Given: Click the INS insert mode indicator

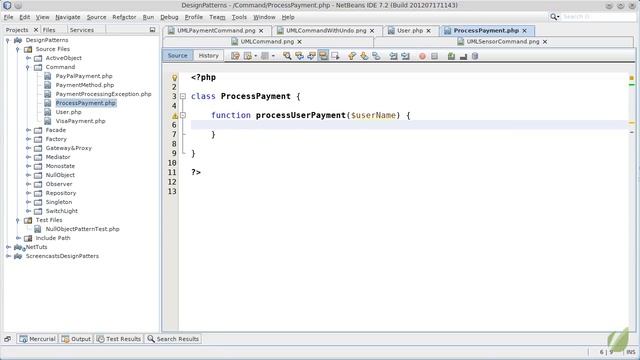Looking at the screenshot, I should point(631,352).
